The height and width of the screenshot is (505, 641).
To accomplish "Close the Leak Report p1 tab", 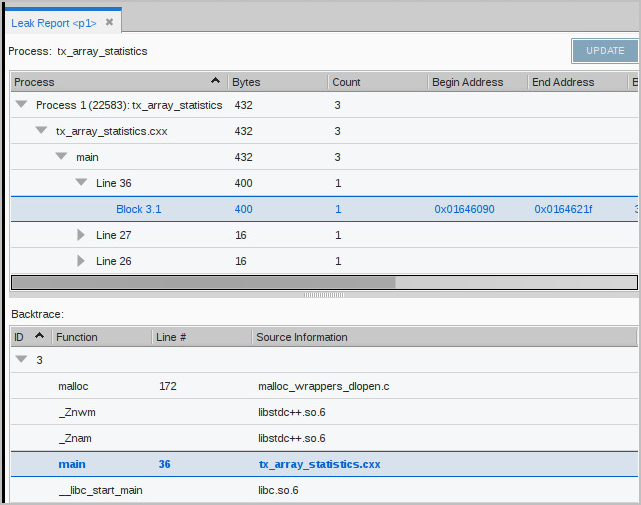I will point(109,22).
